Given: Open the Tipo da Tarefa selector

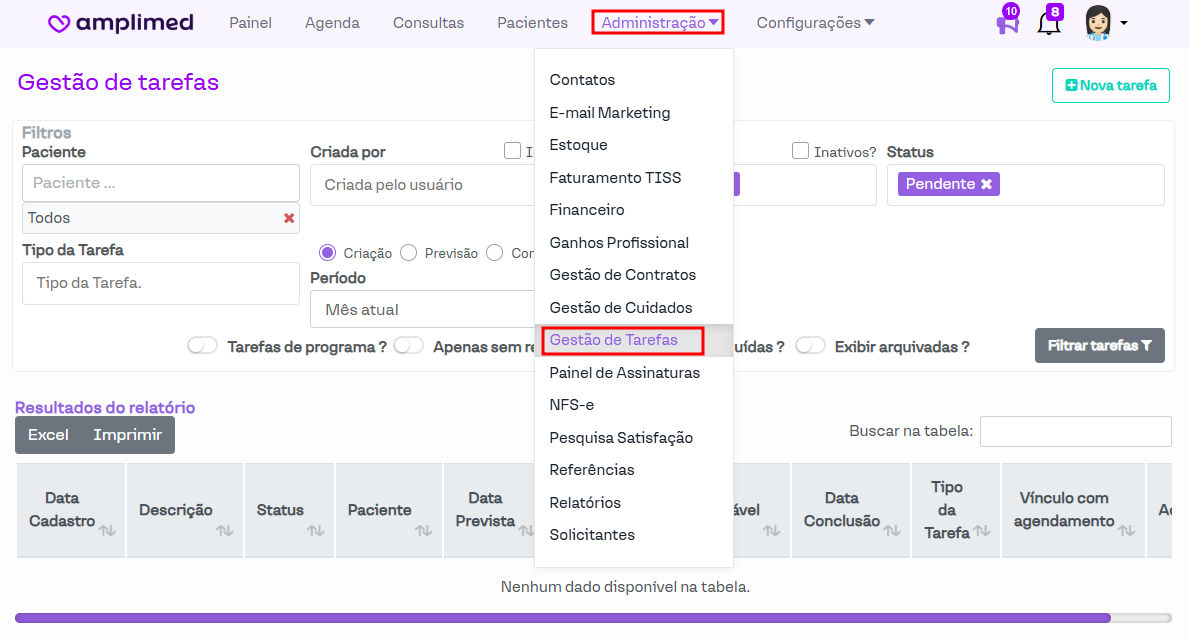Looking at the screenshot, I should pos(160,283).
